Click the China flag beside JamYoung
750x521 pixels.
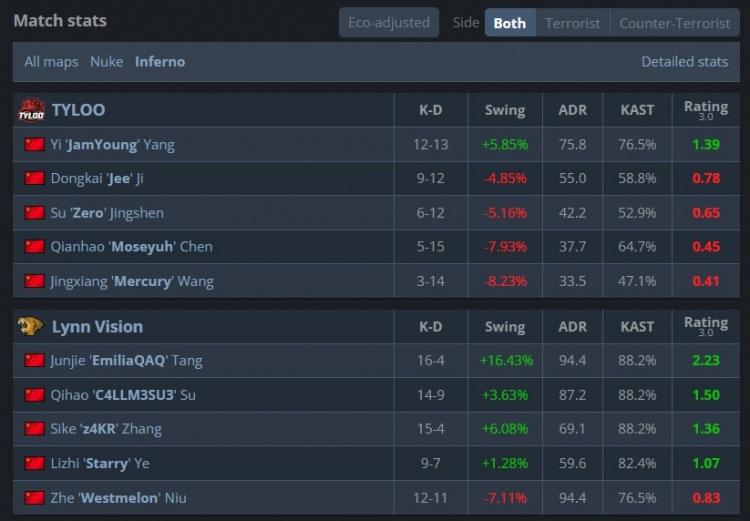coord(34,144)
